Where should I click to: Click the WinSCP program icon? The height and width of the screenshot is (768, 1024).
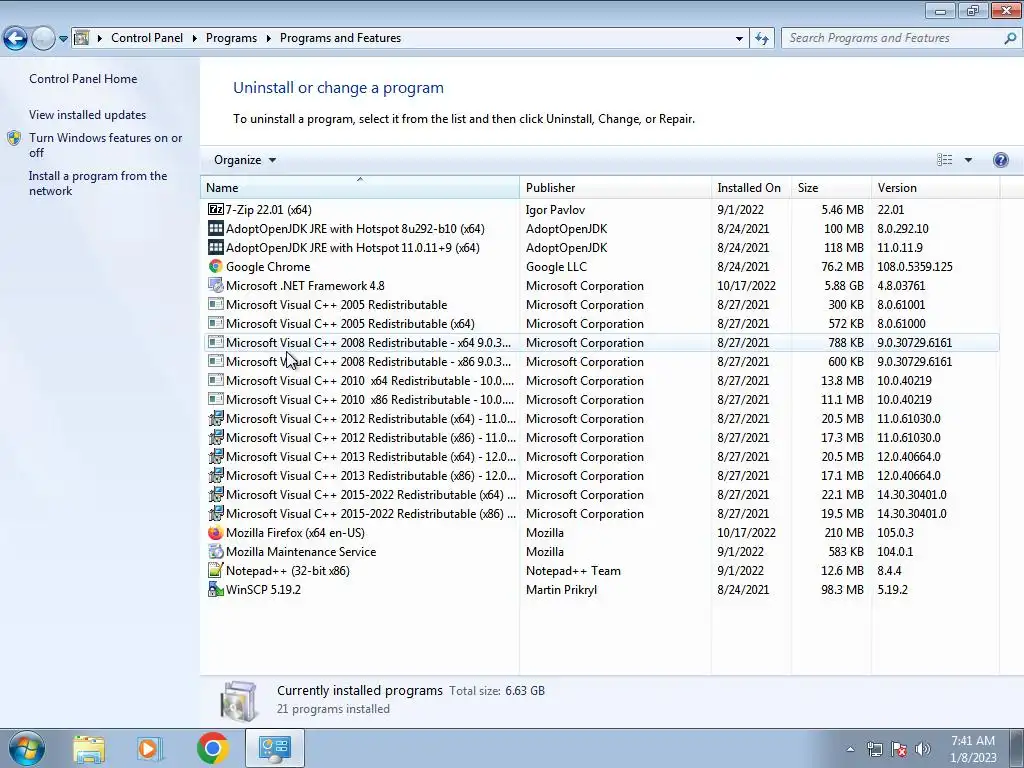click(x=216, y=590)
